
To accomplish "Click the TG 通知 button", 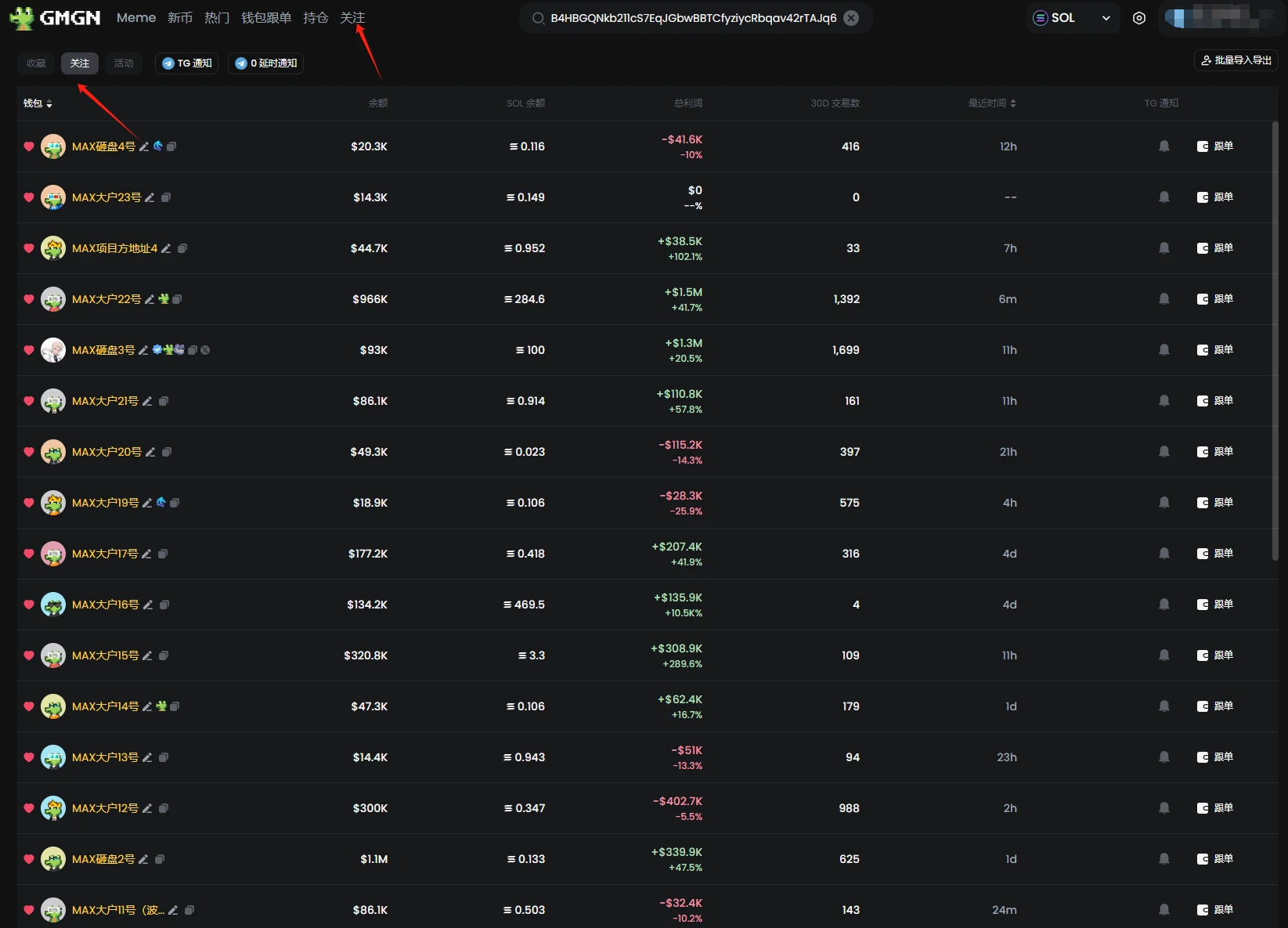I will tap(187, 63).
